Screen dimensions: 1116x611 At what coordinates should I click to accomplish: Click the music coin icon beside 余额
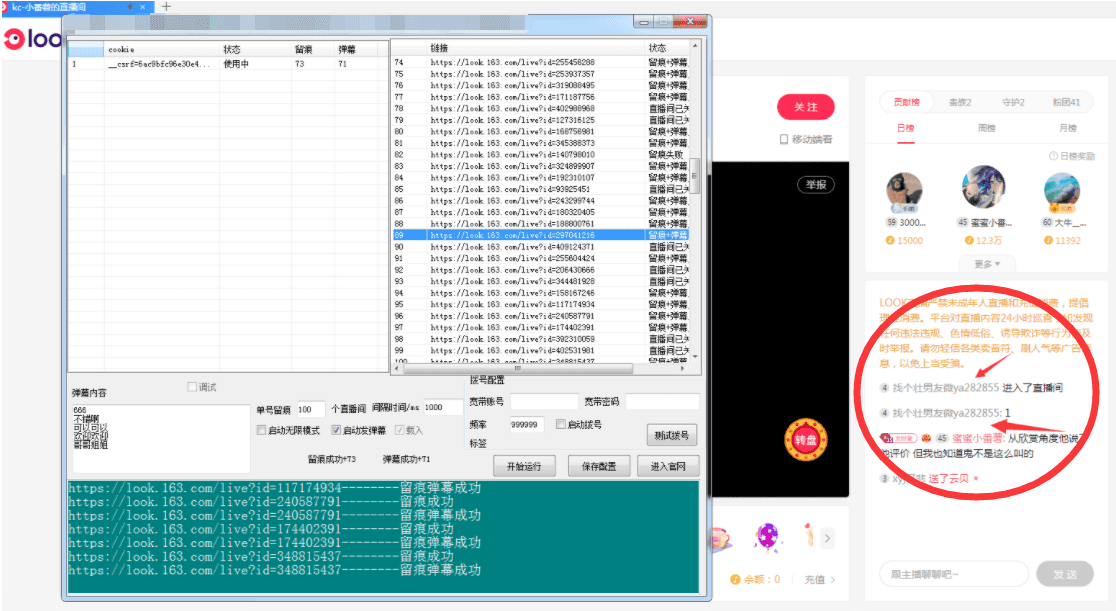735,580
